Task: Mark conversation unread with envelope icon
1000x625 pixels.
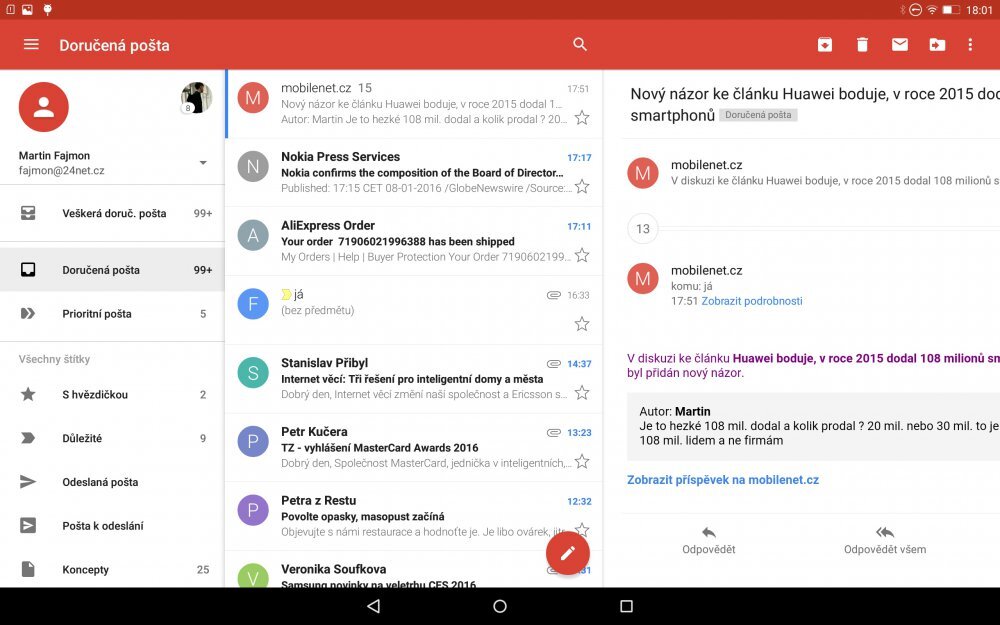Action: click(x=900, y=44)
